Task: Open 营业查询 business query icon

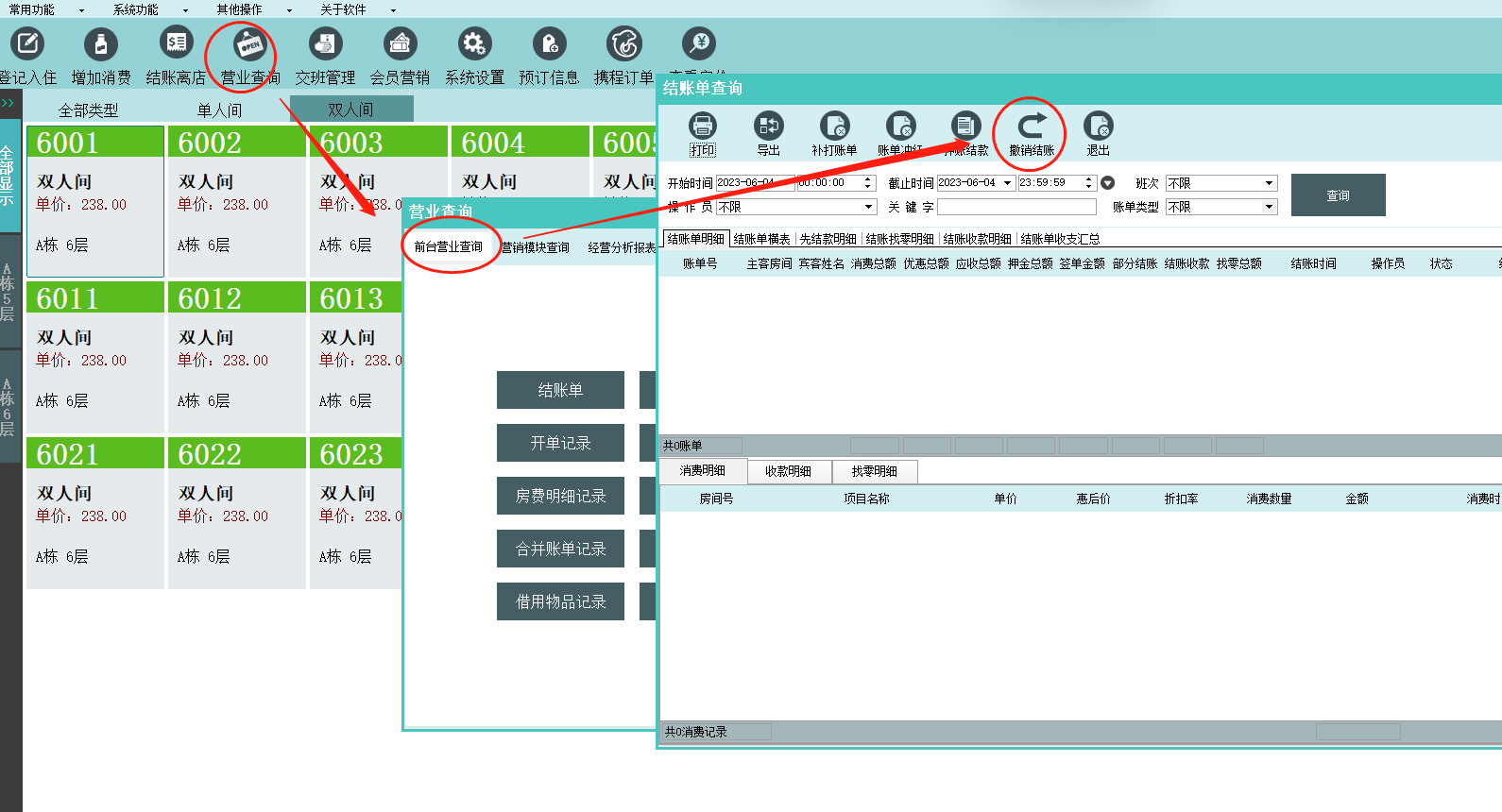Action: tap(250, 44)
